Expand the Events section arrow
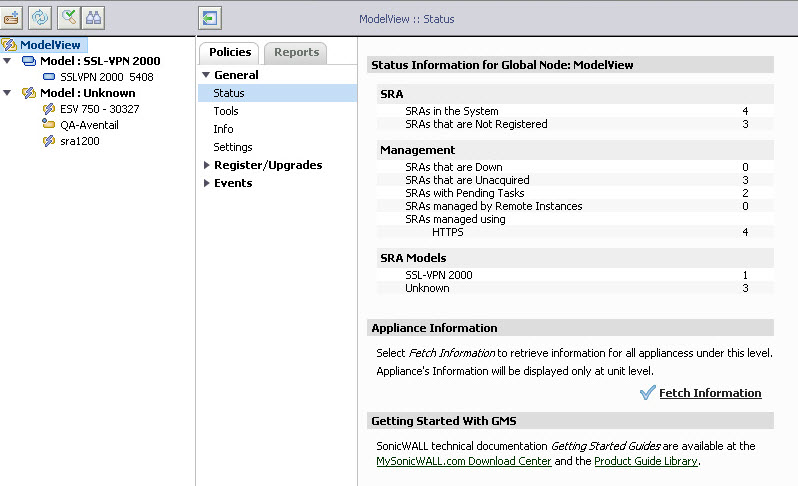 (206, 183)
